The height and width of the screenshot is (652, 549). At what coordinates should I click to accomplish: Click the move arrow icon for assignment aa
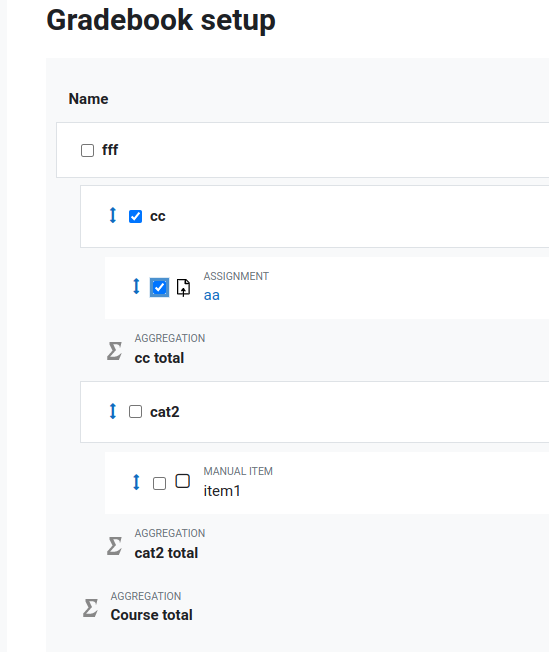click(136, 286)
